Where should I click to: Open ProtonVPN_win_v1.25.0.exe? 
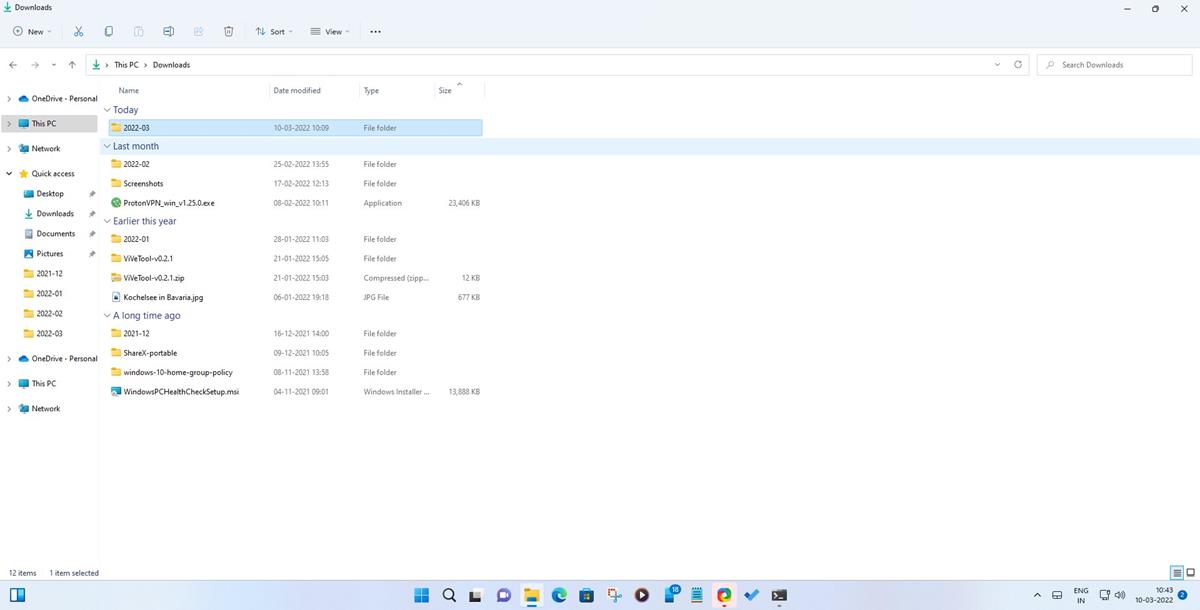tap(168, 203)
